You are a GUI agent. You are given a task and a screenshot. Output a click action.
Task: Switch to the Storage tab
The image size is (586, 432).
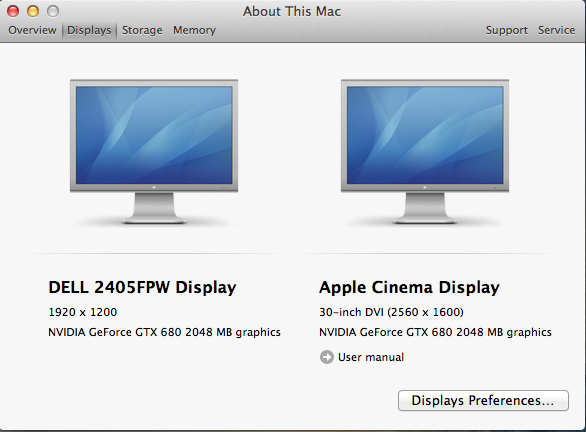[x=142, y=30]
